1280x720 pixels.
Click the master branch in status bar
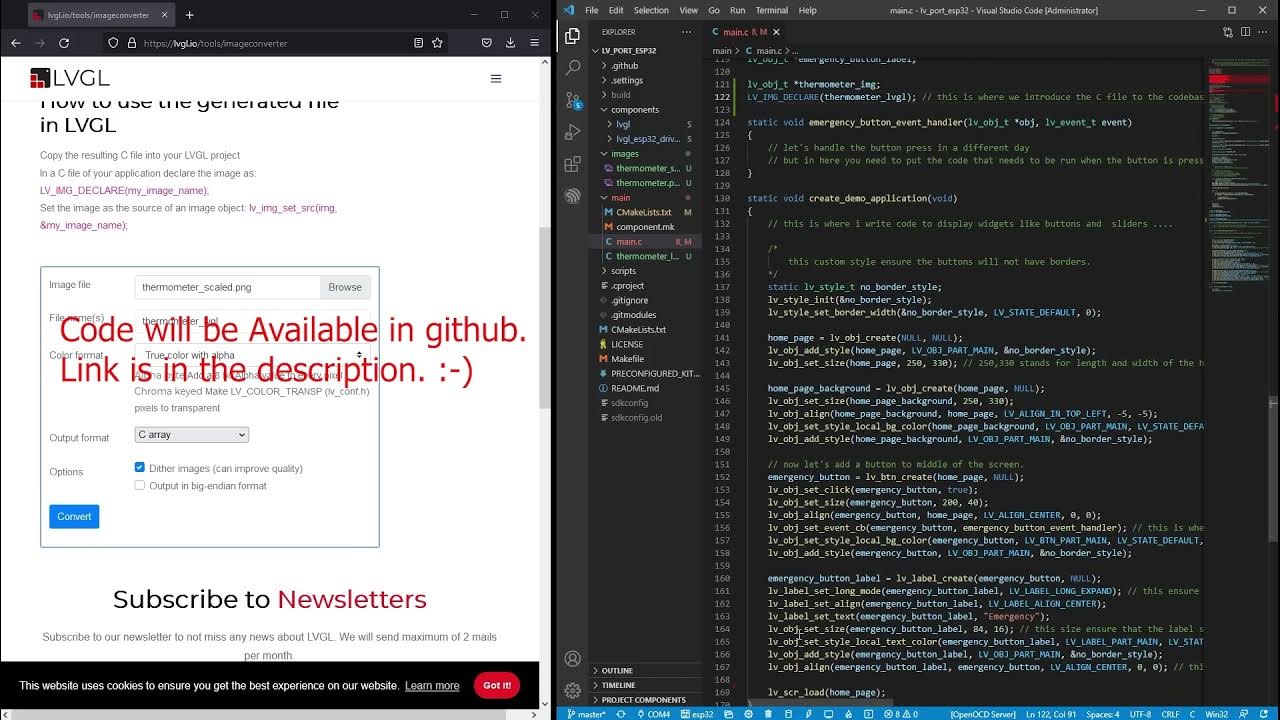587,714
